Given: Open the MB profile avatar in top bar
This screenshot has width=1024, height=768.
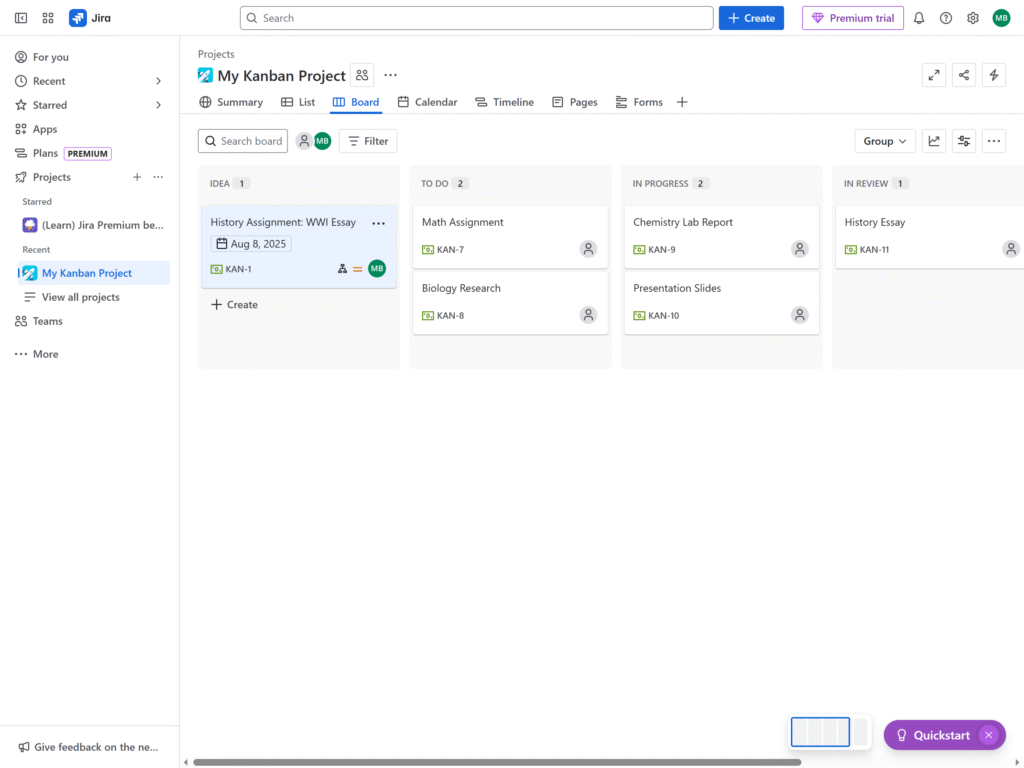Looking at the screenshot, I should [x=1001, y=18].
